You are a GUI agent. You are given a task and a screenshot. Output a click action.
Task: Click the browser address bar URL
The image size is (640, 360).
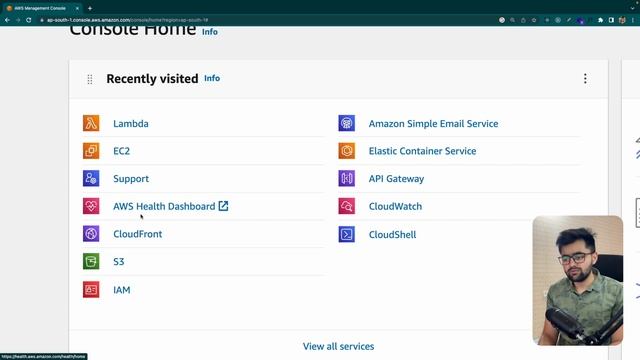pyautogui.click(x=127, y=20)
